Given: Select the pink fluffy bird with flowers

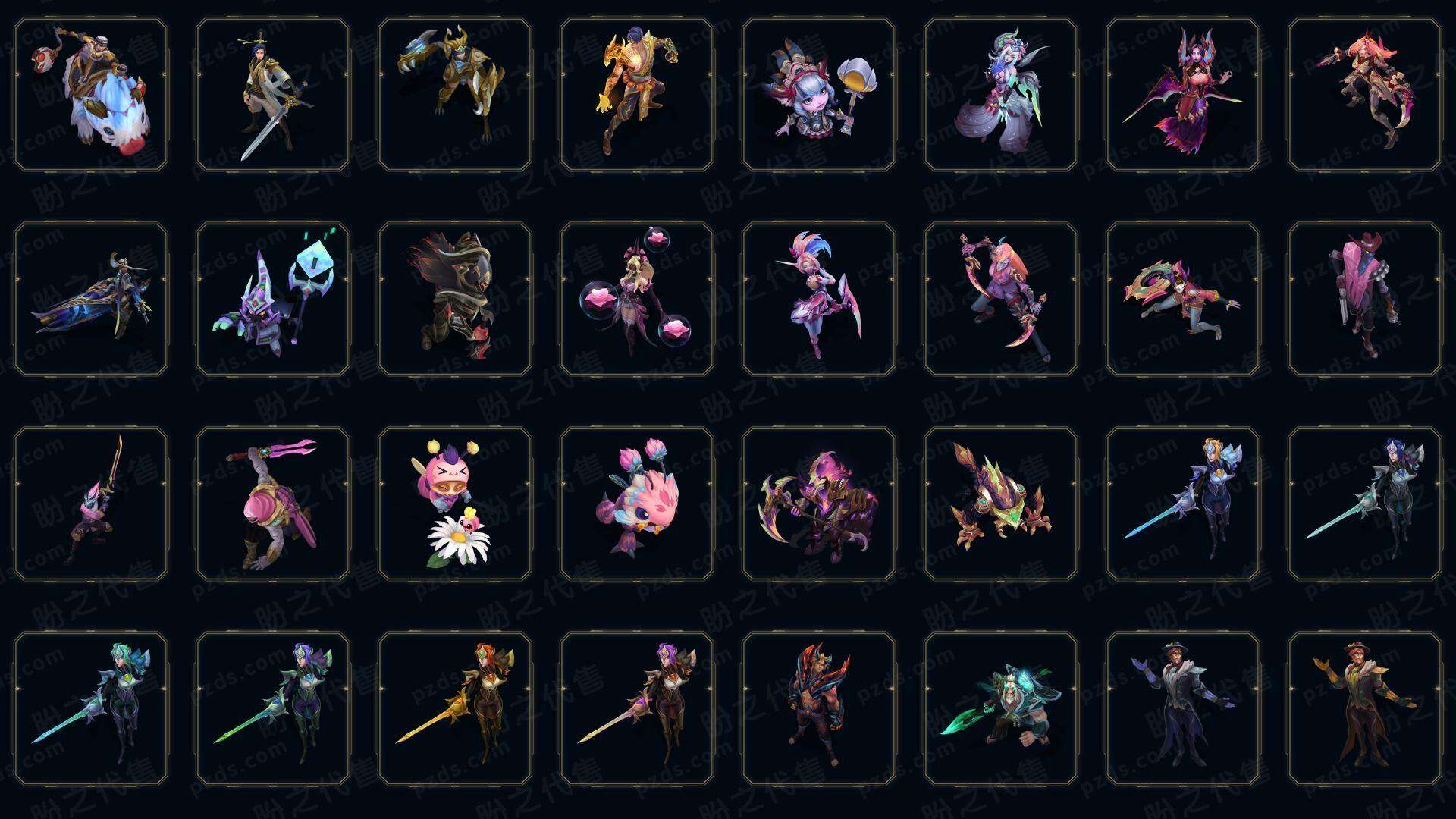Looking at the screenshot, I should tap(637, 504).
